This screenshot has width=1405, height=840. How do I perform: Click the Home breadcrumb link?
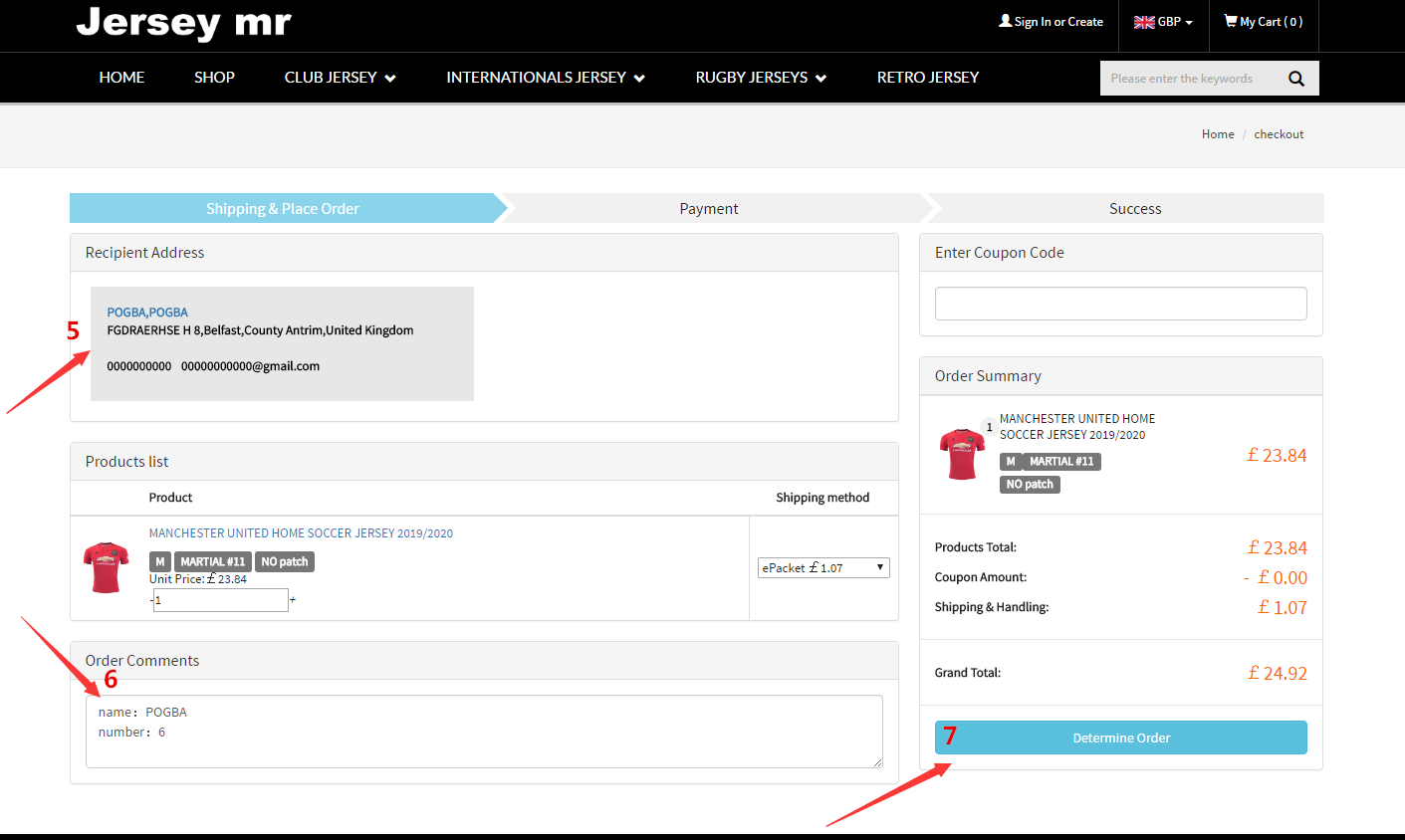pyautogui.click(x=1218, y=134)
